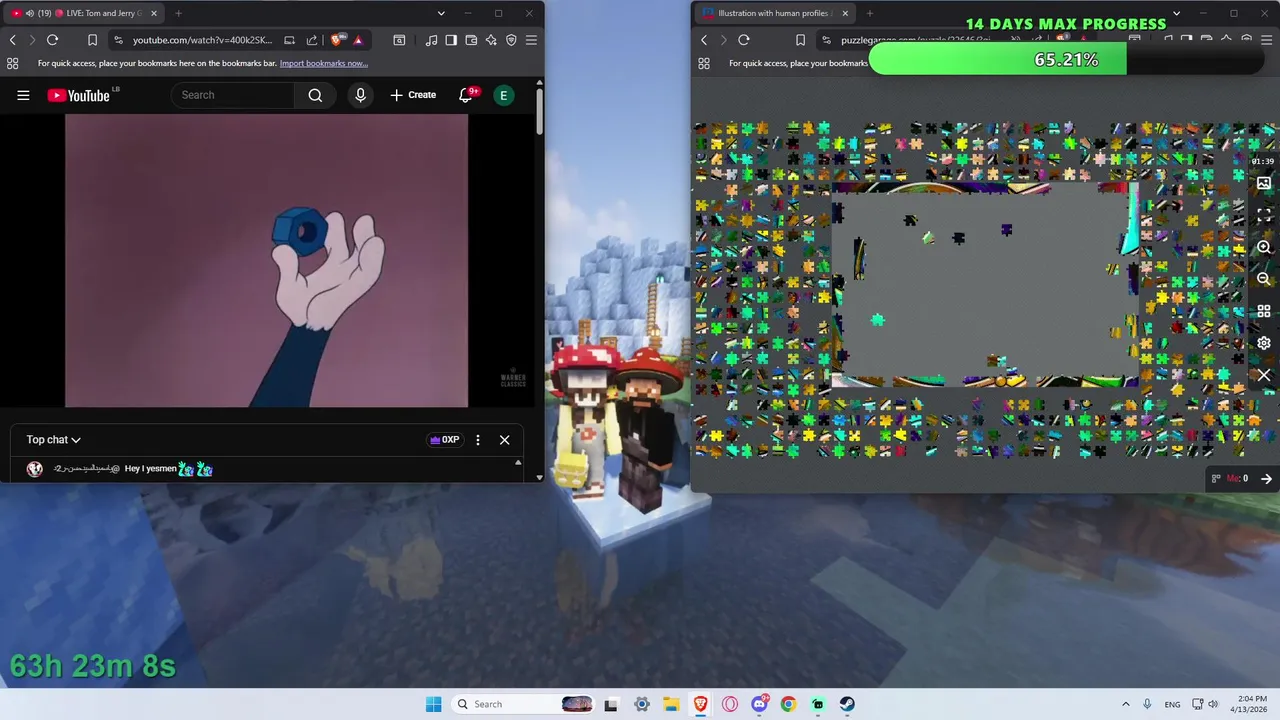
Task: Open a new tab in the puzzle window
Action: click(869, 13)
